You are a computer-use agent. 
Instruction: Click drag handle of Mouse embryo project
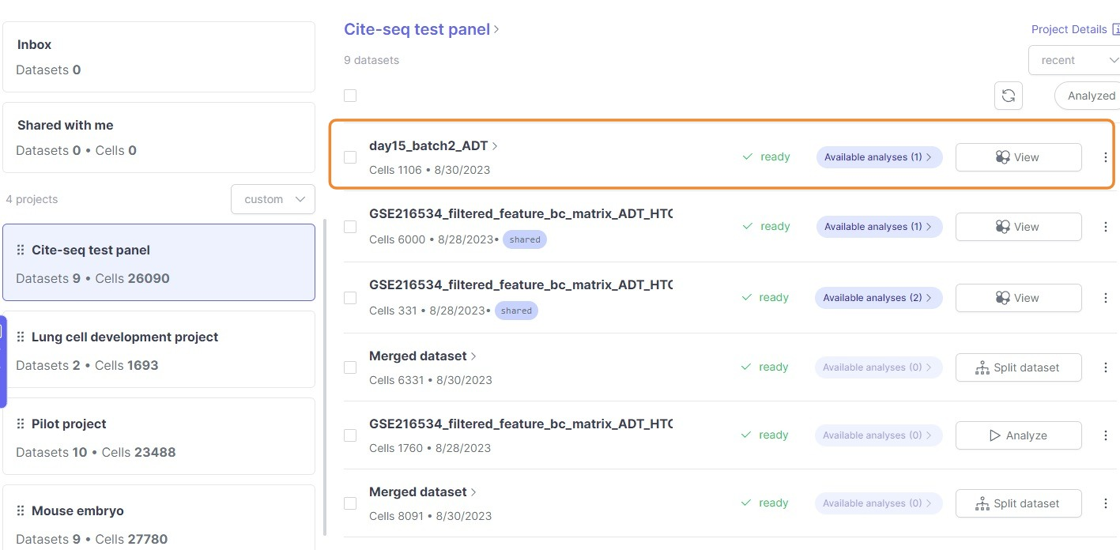coord(21,511)
